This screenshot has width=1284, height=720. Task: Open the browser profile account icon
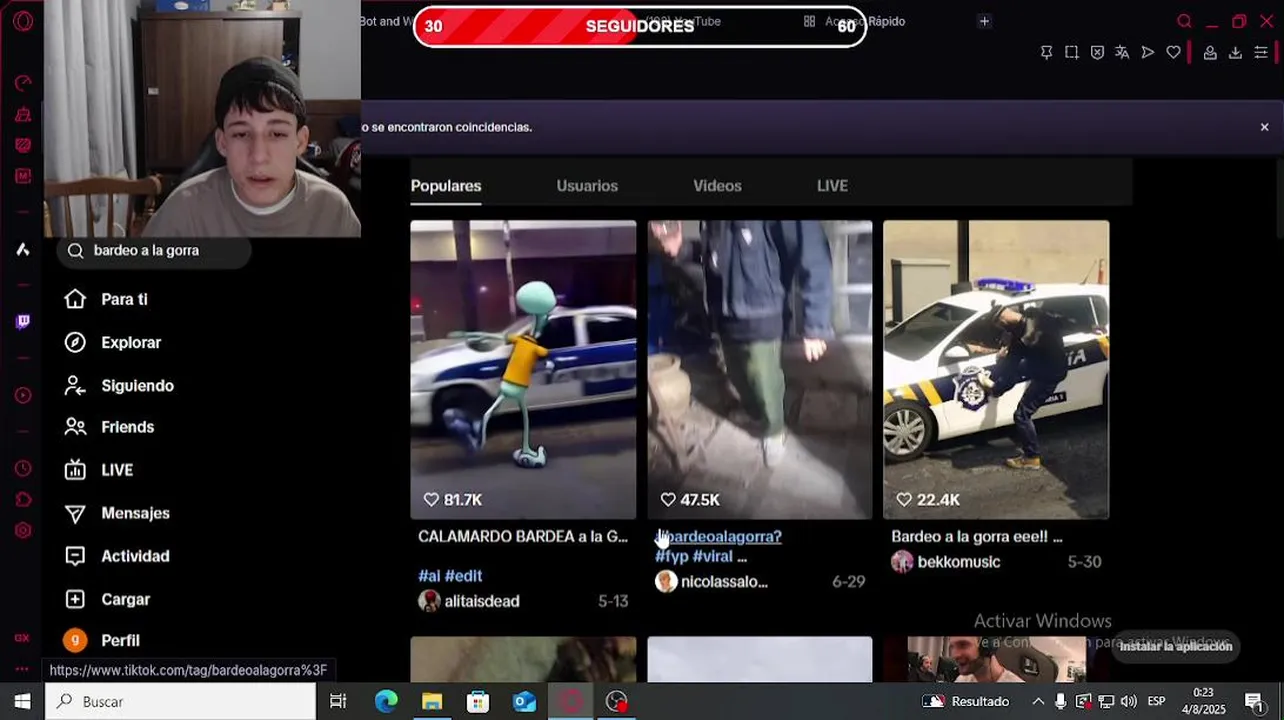[1210, 52]
